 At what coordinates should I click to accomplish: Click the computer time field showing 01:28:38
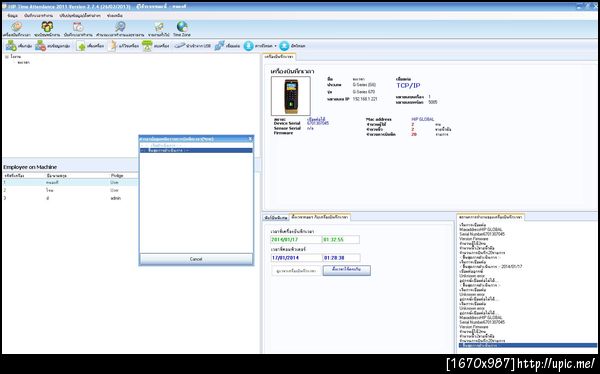(x=341, y=258)
